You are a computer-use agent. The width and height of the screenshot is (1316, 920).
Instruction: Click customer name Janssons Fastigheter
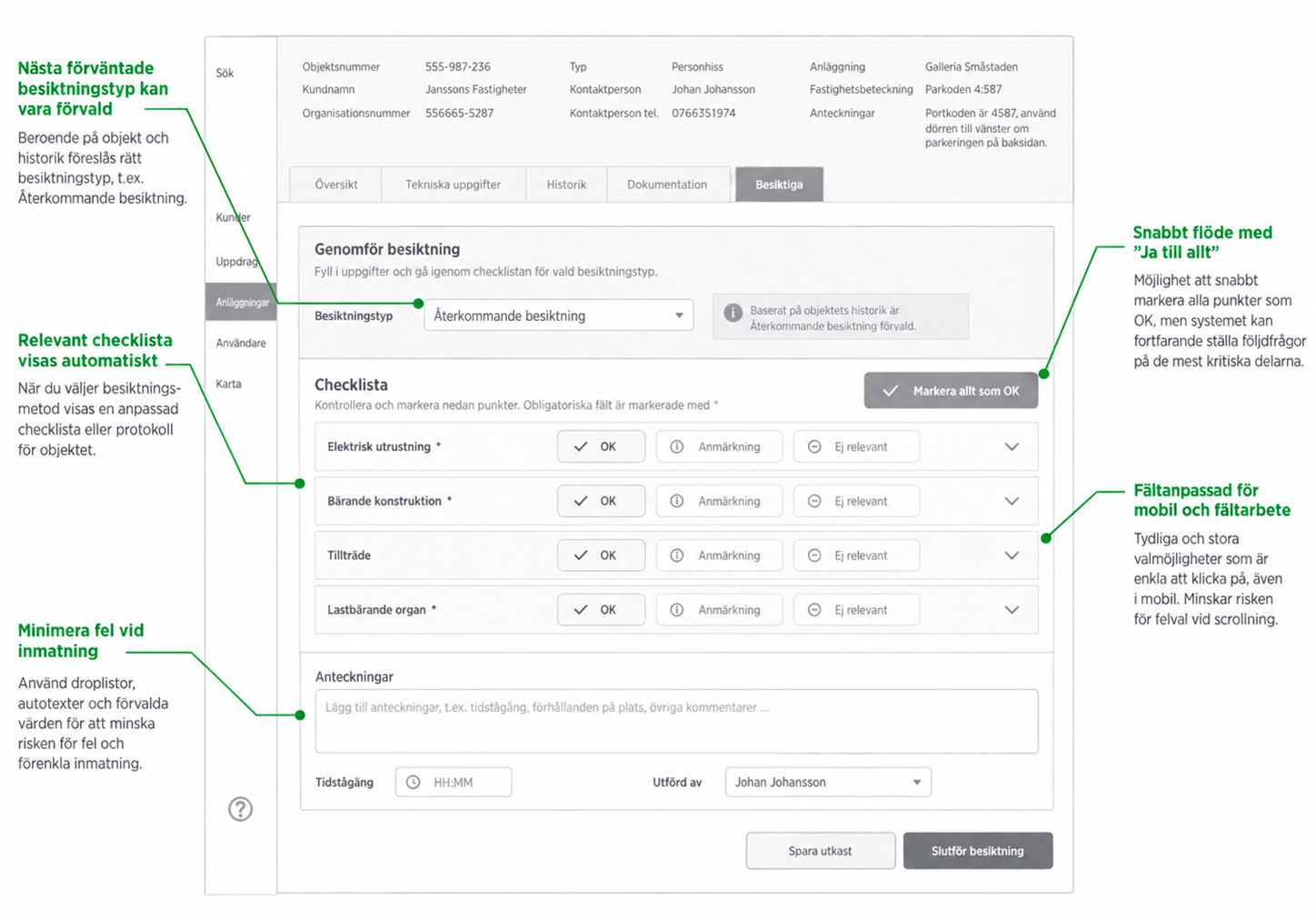(x=476, y=89)
